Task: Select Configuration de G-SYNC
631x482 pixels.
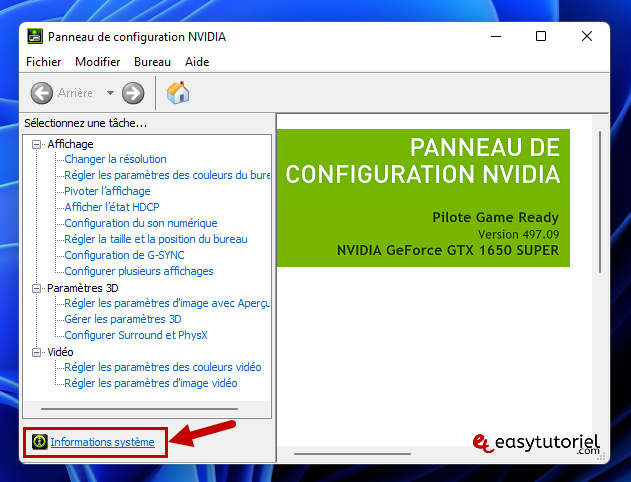Action: point(124,255)
